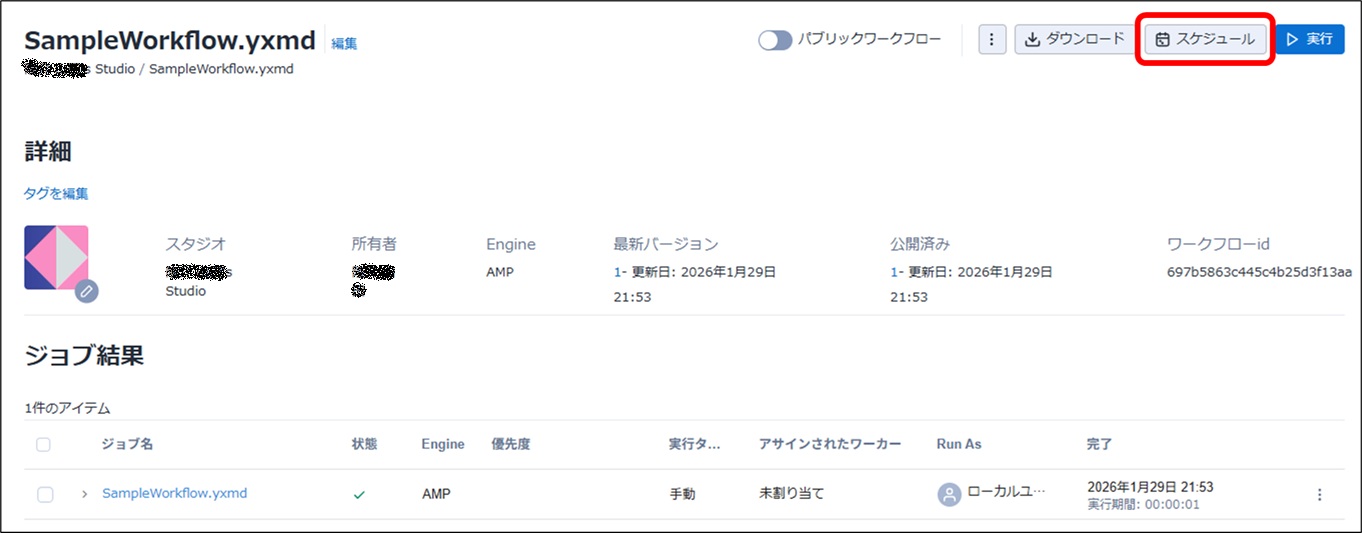This screenshot has height=533, width=1362.
Task: Toggle the パブリックワークフロー switch
Action: [775, 40]
